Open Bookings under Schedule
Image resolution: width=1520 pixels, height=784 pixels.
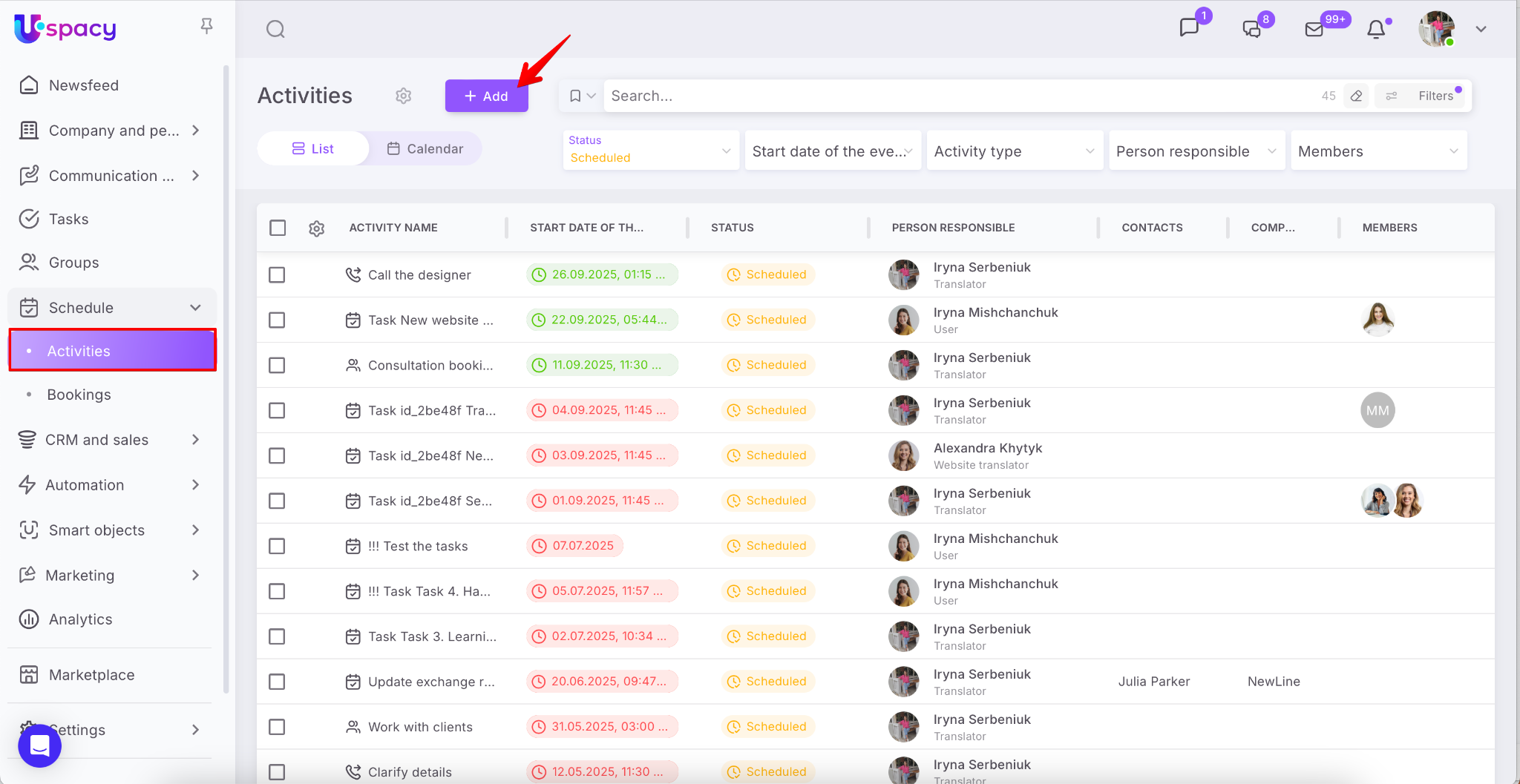pyautogui.click(x=79, y=395)
